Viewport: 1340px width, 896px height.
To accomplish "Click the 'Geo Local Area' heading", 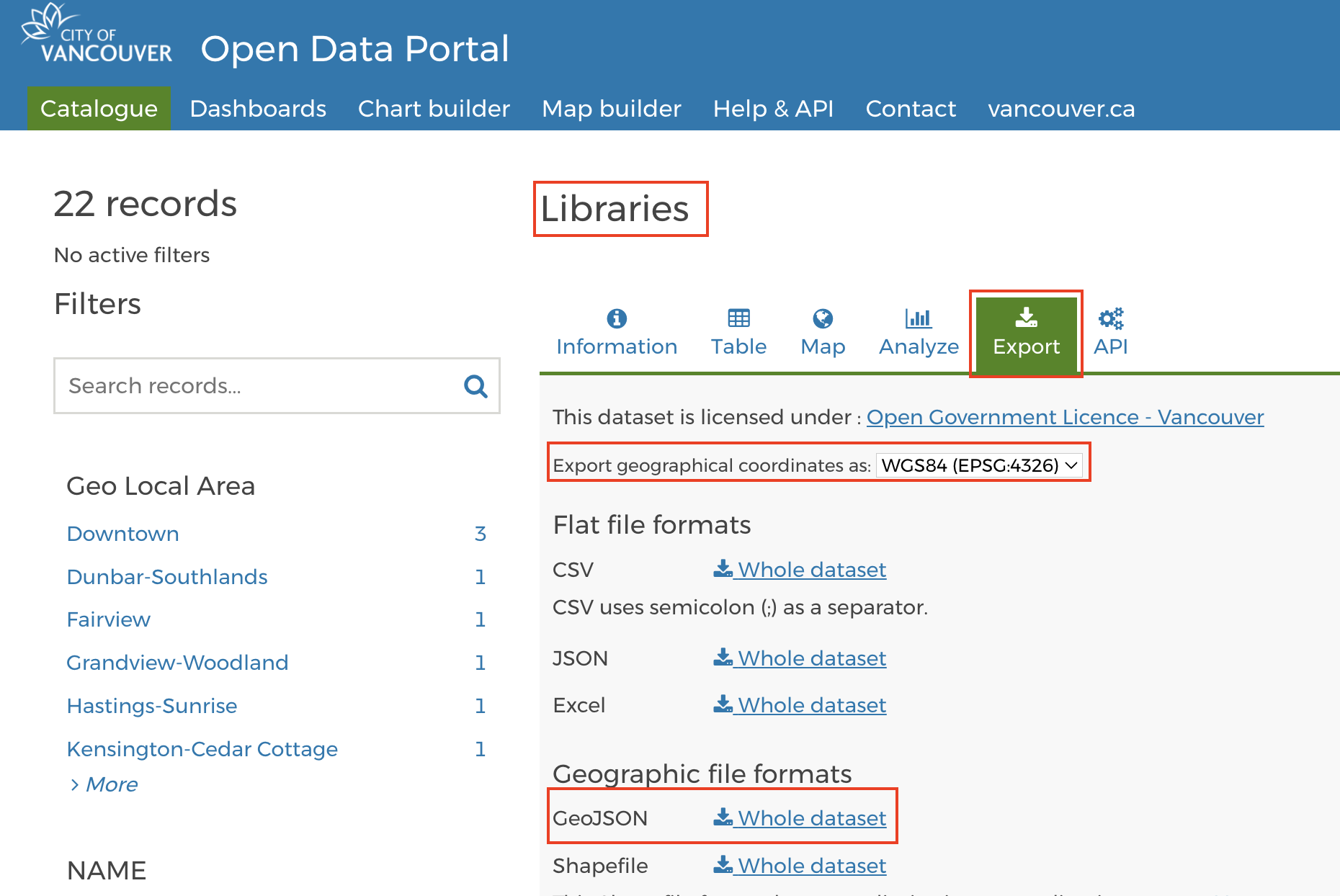I will (161, 486).
